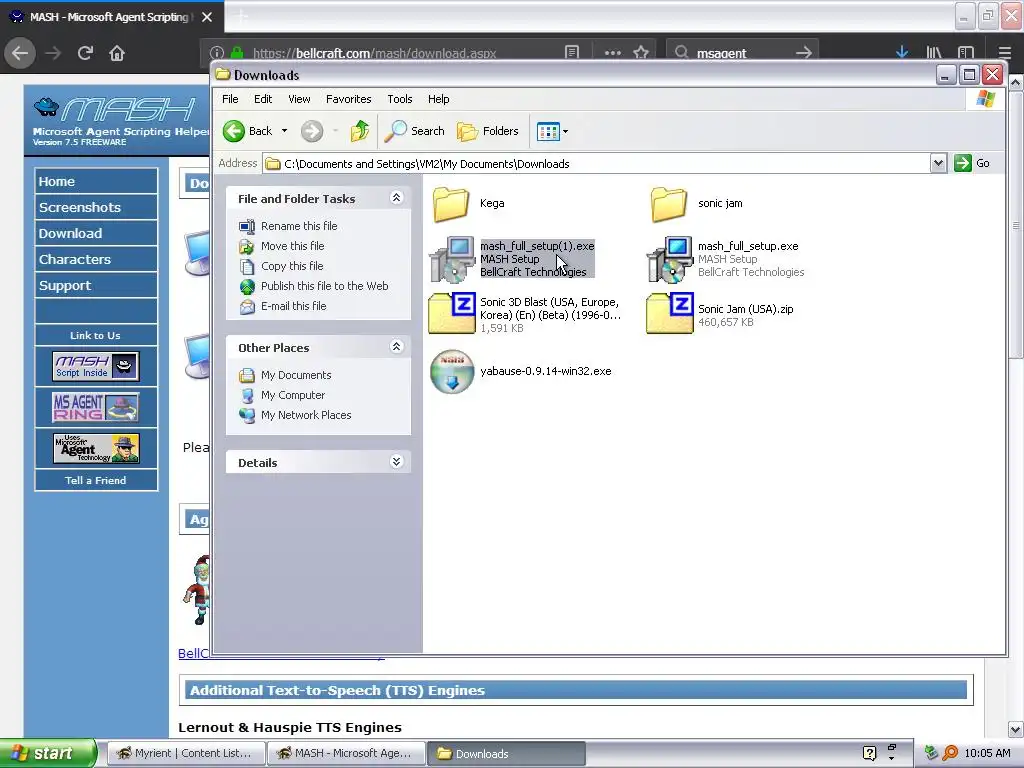Select yabause-0.9.14-win32.exe installer icon
This screenshot has width=1024, height=768.
[x=452, y=371]
